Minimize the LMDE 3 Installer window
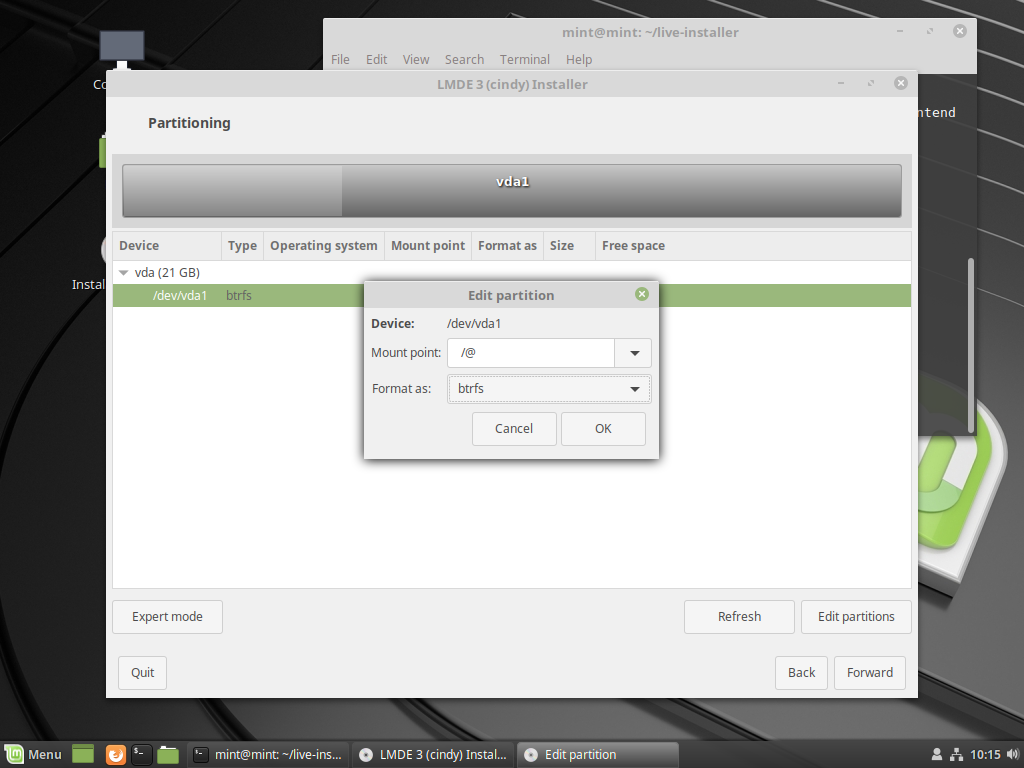The height and width of the screenshot is (768, 1024). 841,83
